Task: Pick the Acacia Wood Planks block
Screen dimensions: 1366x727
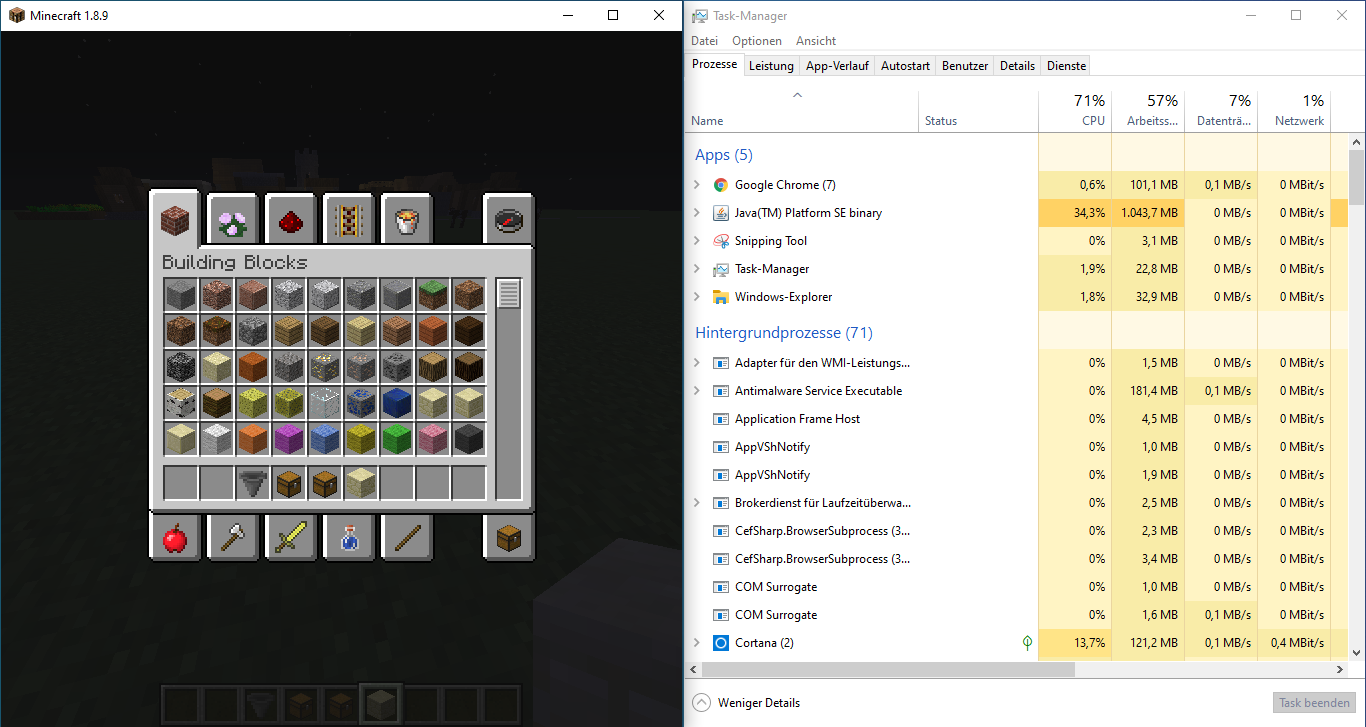Action: [x=433, y=331]
